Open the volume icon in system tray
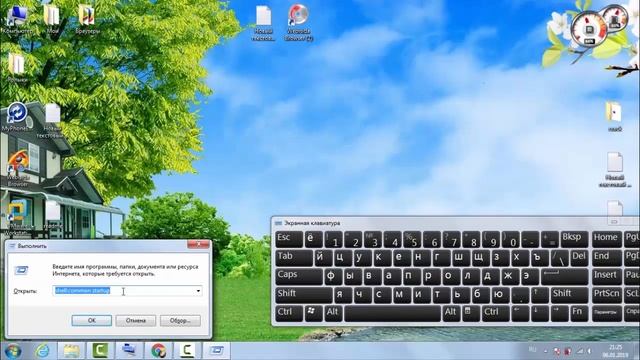 click(x=589, y=351)
